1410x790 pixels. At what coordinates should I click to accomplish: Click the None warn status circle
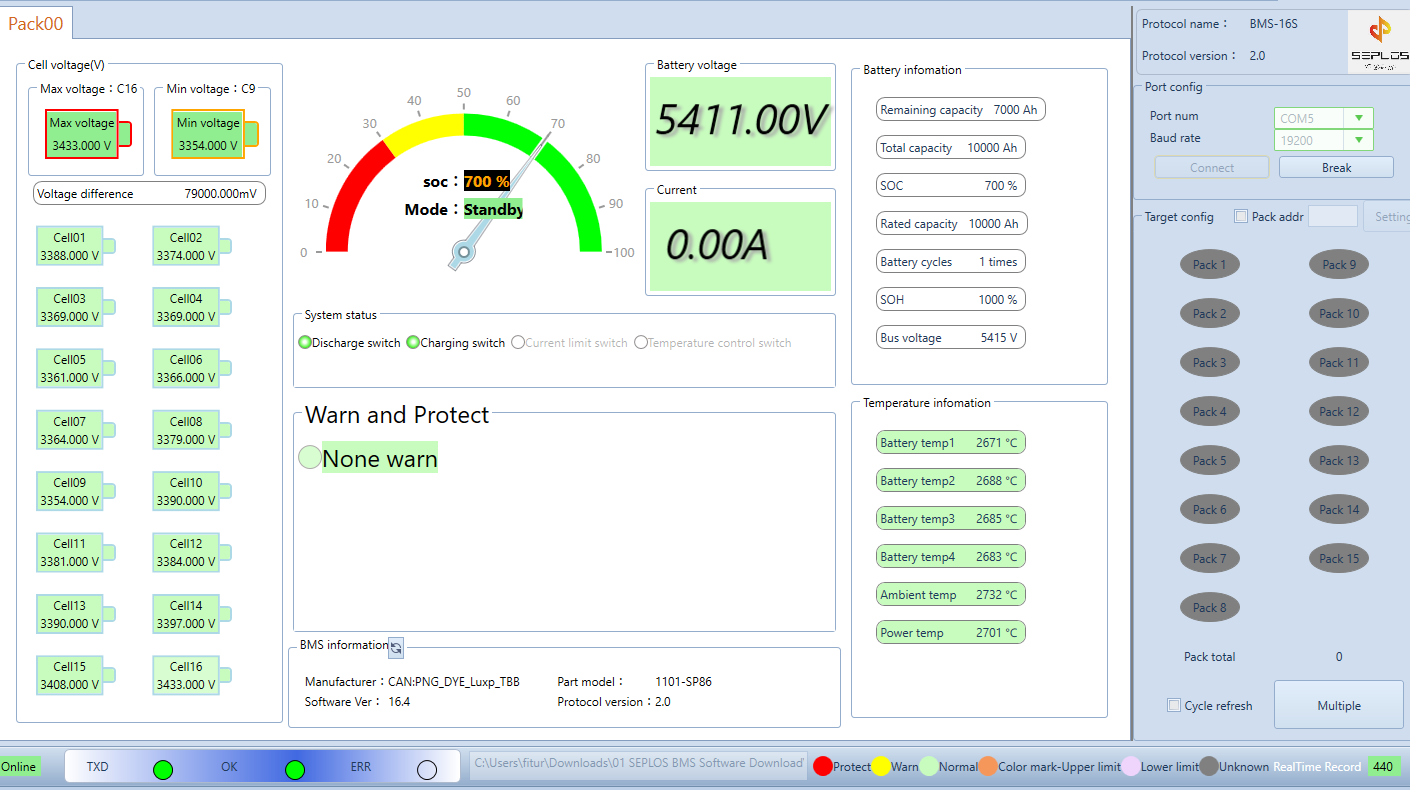tap(310, 458)
